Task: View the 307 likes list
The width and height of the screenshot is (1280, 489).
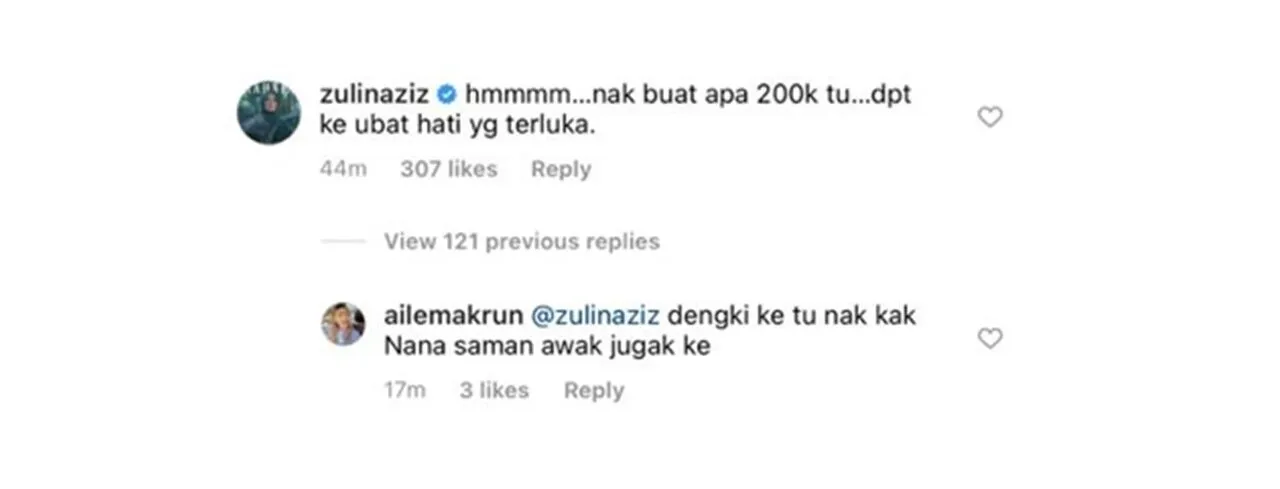Action: point(448,169)
